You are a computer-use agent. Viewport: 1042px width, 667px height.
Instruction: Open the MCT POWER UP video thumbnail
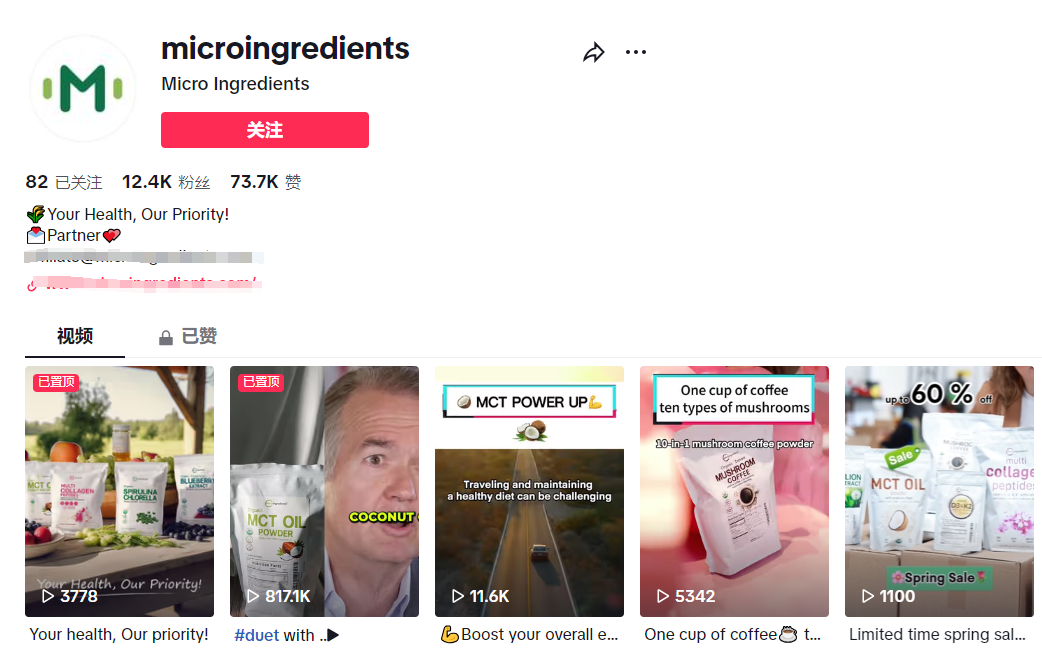tap(529, 490)
